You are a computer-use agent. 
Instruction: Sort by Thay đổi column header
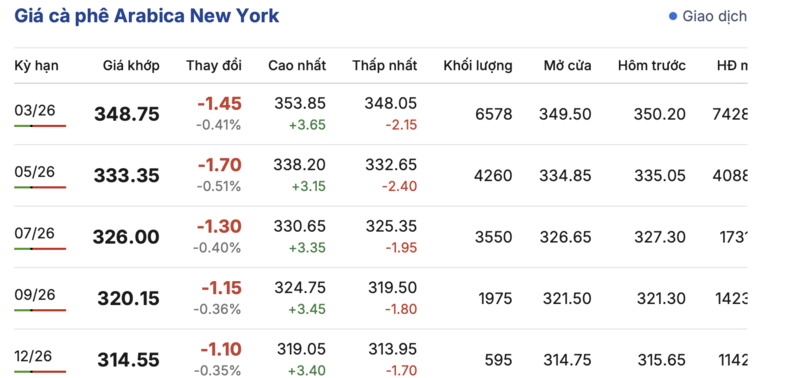[214, 65]
